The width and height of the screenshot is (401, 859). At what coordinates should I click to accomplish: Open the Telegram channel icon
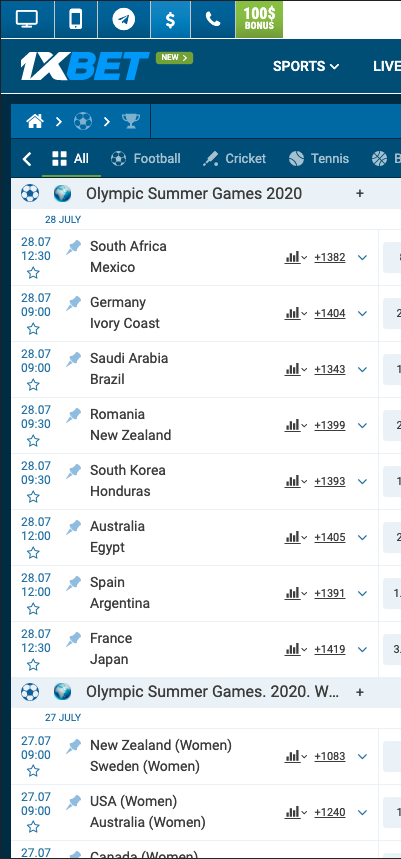(x=124, y=19)
